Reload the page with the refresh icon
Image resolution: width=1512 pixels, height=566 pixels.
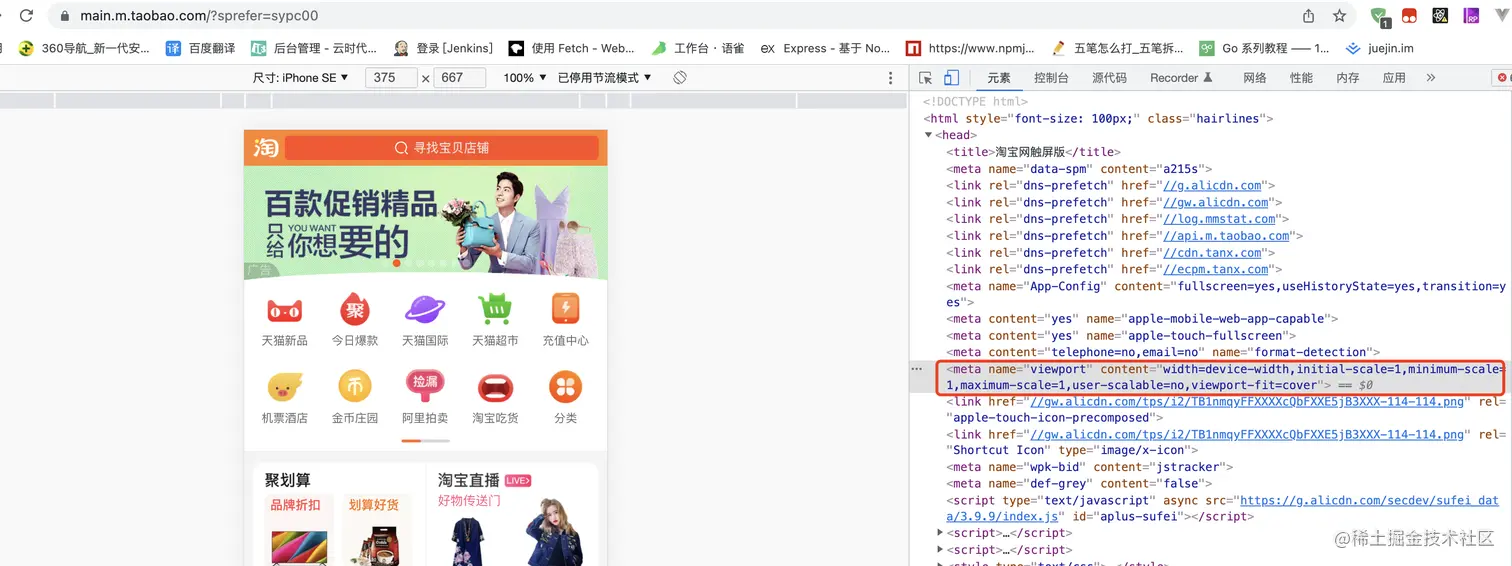click(27, 16)
